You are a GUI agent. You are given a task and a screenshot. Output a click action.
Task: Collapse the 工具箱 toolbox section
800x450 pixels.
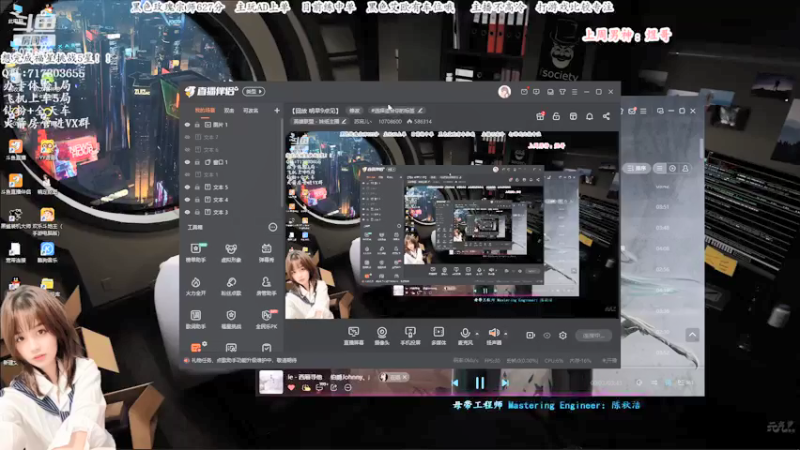tap(273, 227)
